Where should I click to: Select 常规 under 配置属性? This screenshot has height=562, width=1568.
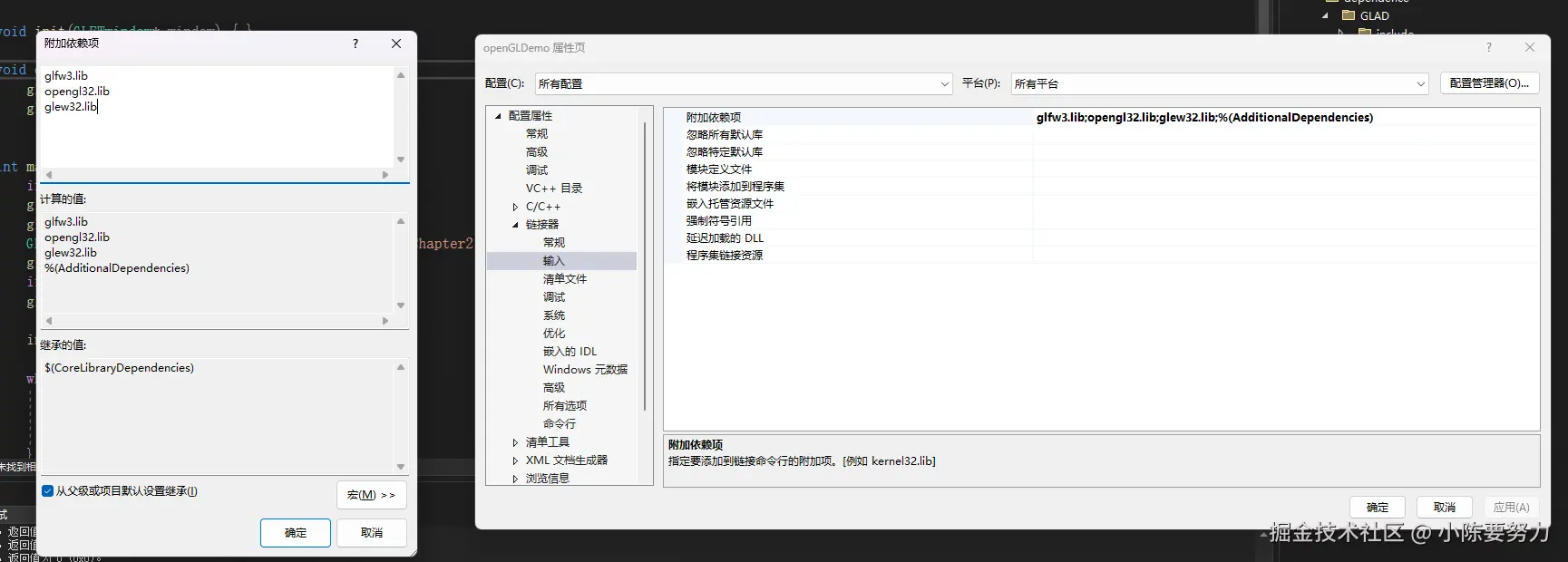pyautogui.click(x=537, y=134)
